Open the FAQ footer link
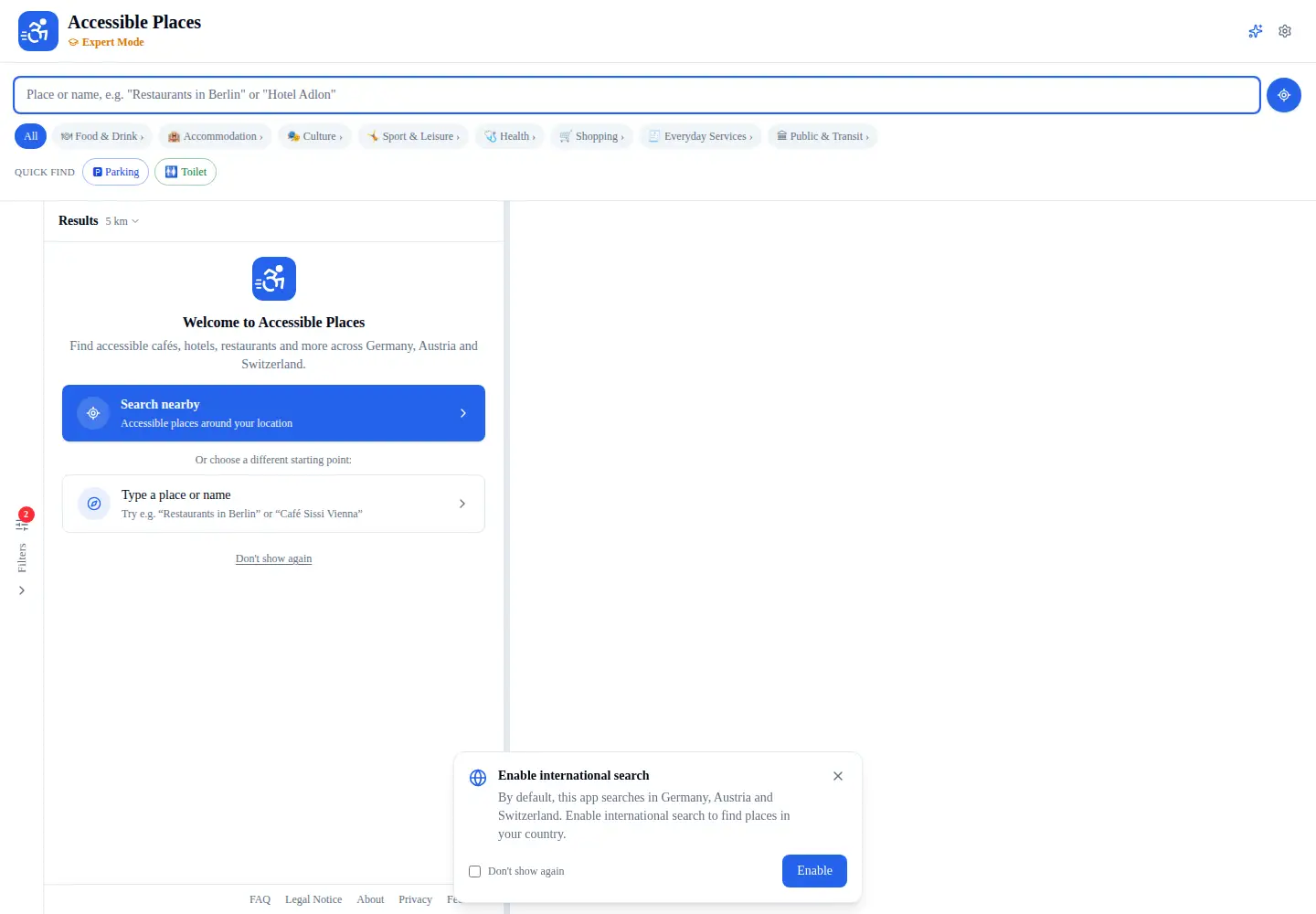 tap(260, 899)
